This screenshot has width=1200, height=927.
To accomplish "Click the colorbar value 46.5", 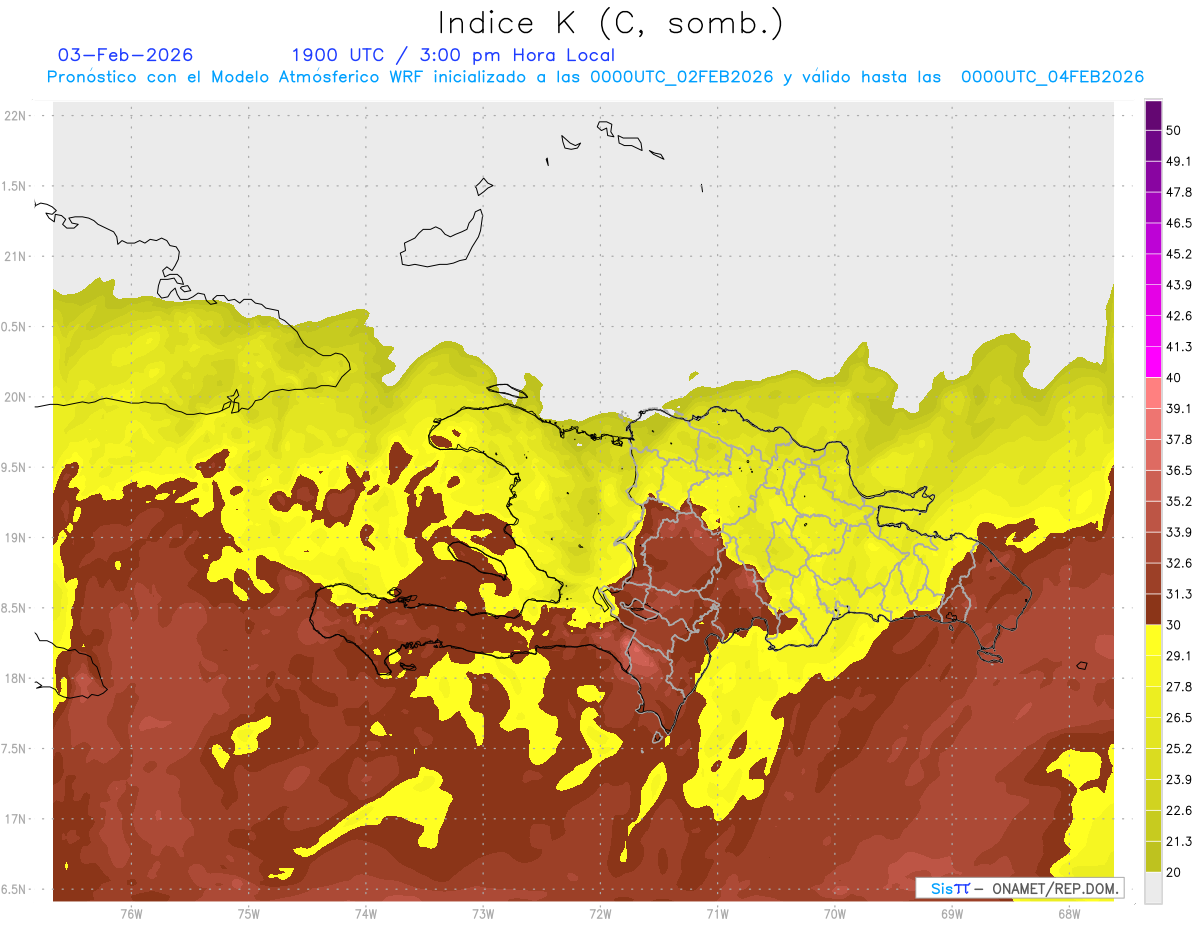I will click(x=1179, y=223).
